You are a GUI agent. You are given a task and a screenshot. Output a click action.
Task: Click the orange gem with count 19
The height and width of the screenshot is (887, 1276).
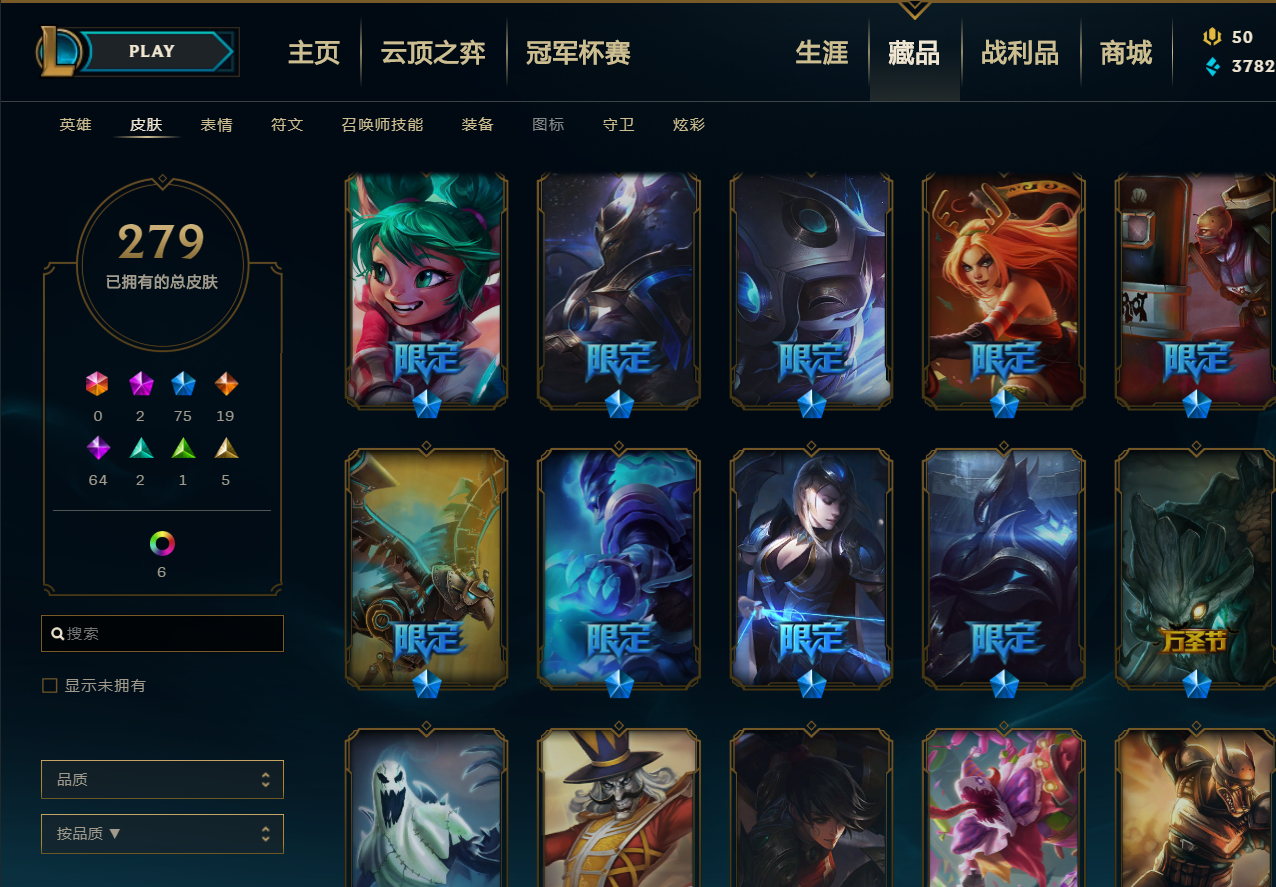coord(226,384)
